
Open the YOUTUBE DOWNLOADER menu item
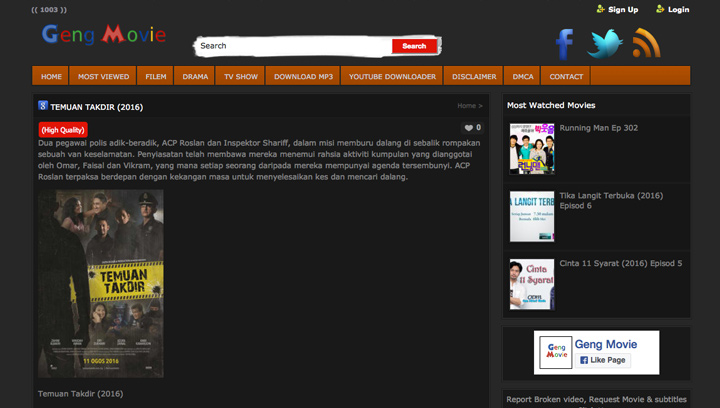pyautogui.click(x=392, y=76)
